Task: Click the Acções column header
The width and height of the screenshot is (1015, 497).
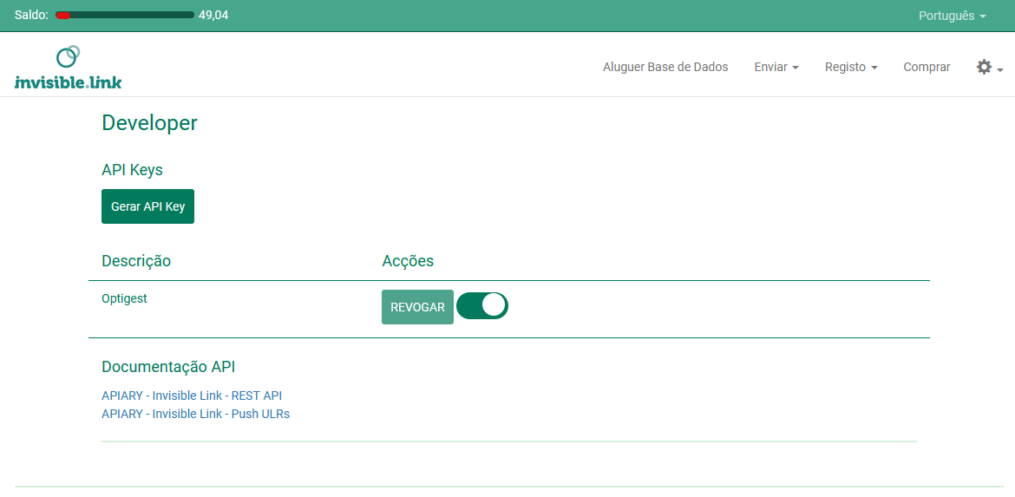Action: pyautogui.click(x=407, y=261)
